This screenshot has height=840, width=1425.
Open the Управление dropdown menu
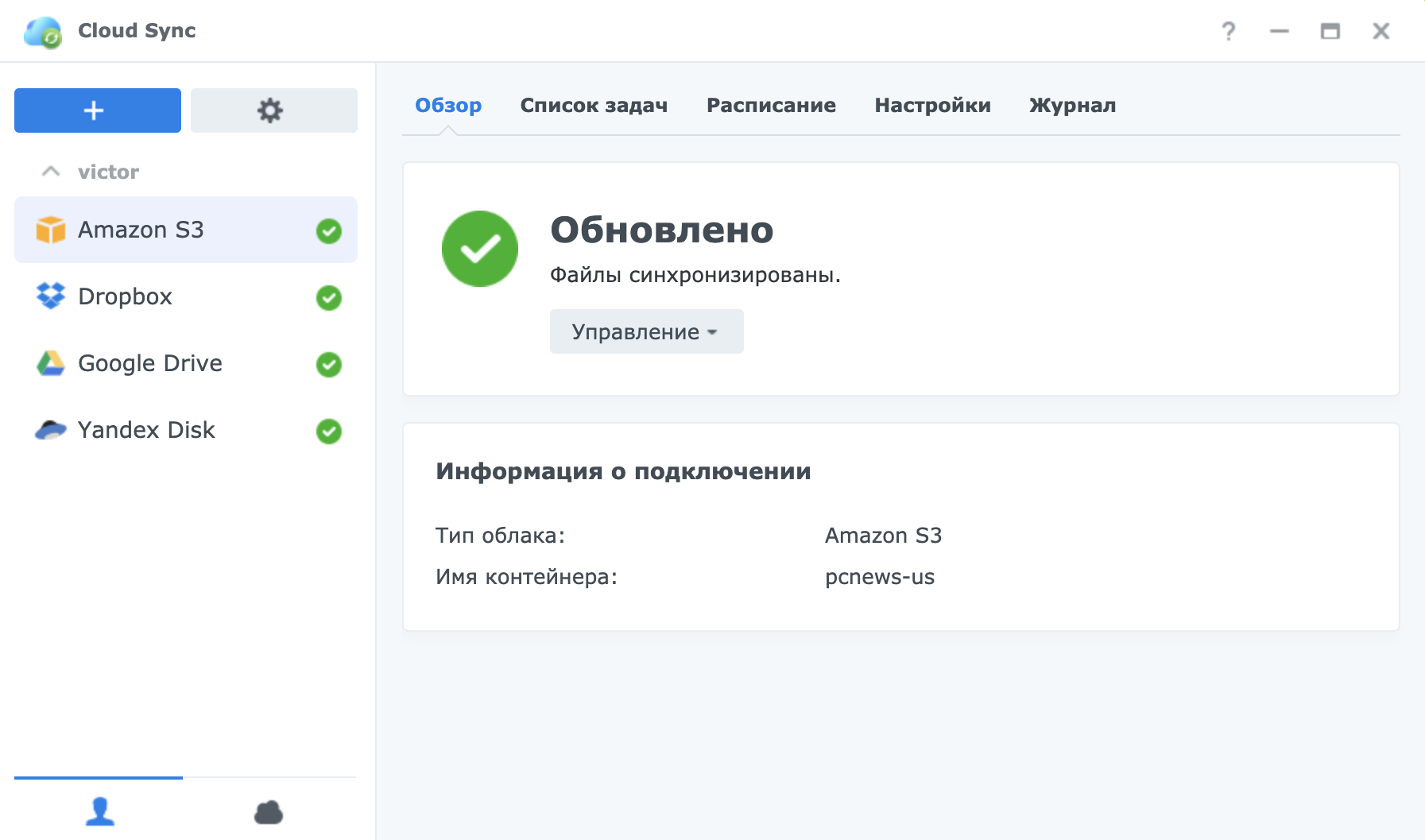tap(646, 331)
